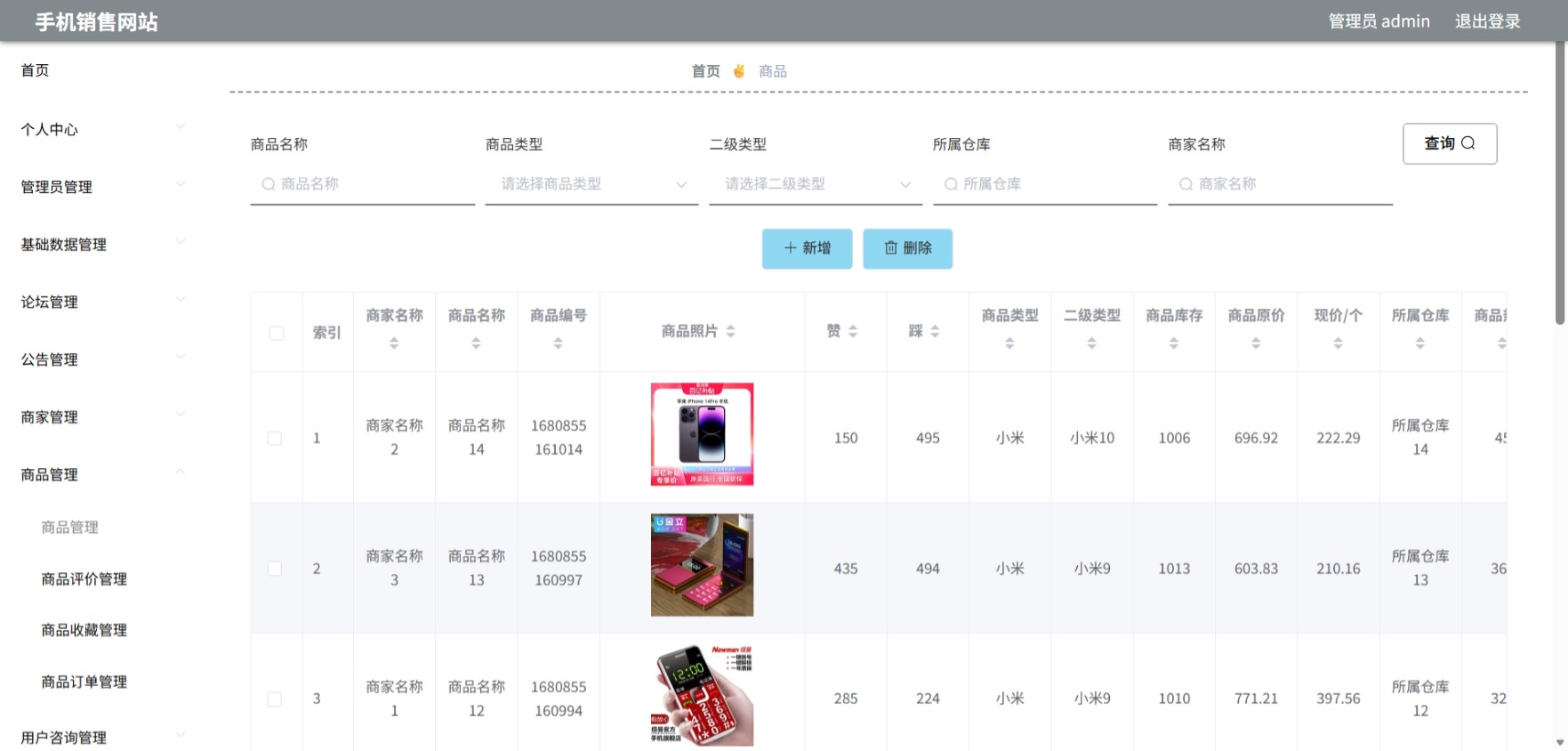Click sort icon in 商品名称 column header
This screenshot has width=1568, height=751.
coord(476,343)
